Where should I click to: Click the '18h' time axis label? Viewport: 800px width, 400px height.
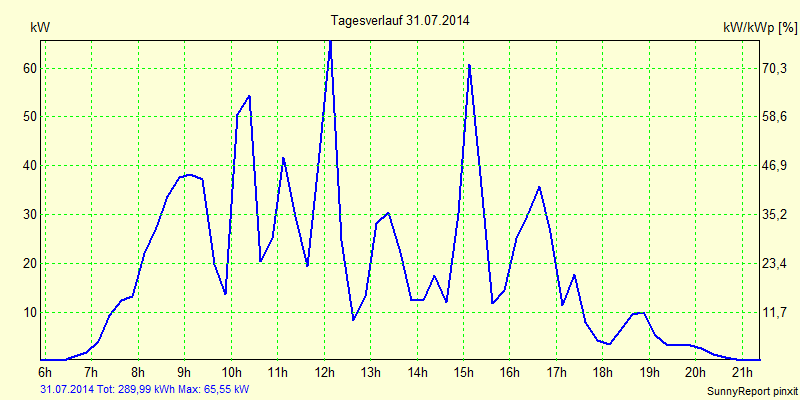(603, 371)
